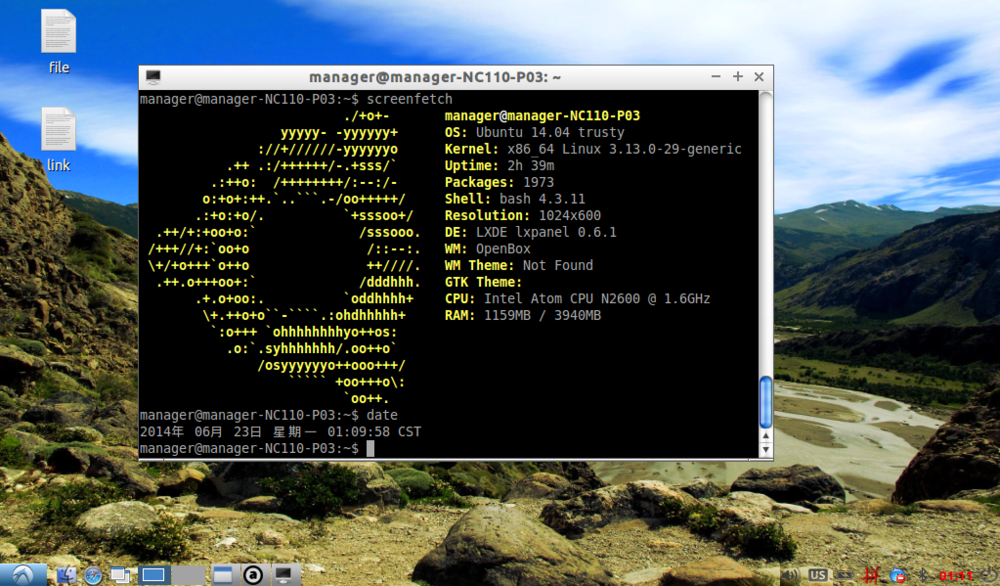Click the 'WM Theme: Not Found' line
This screenshot has height=586, width=1000.
[518, 265]
